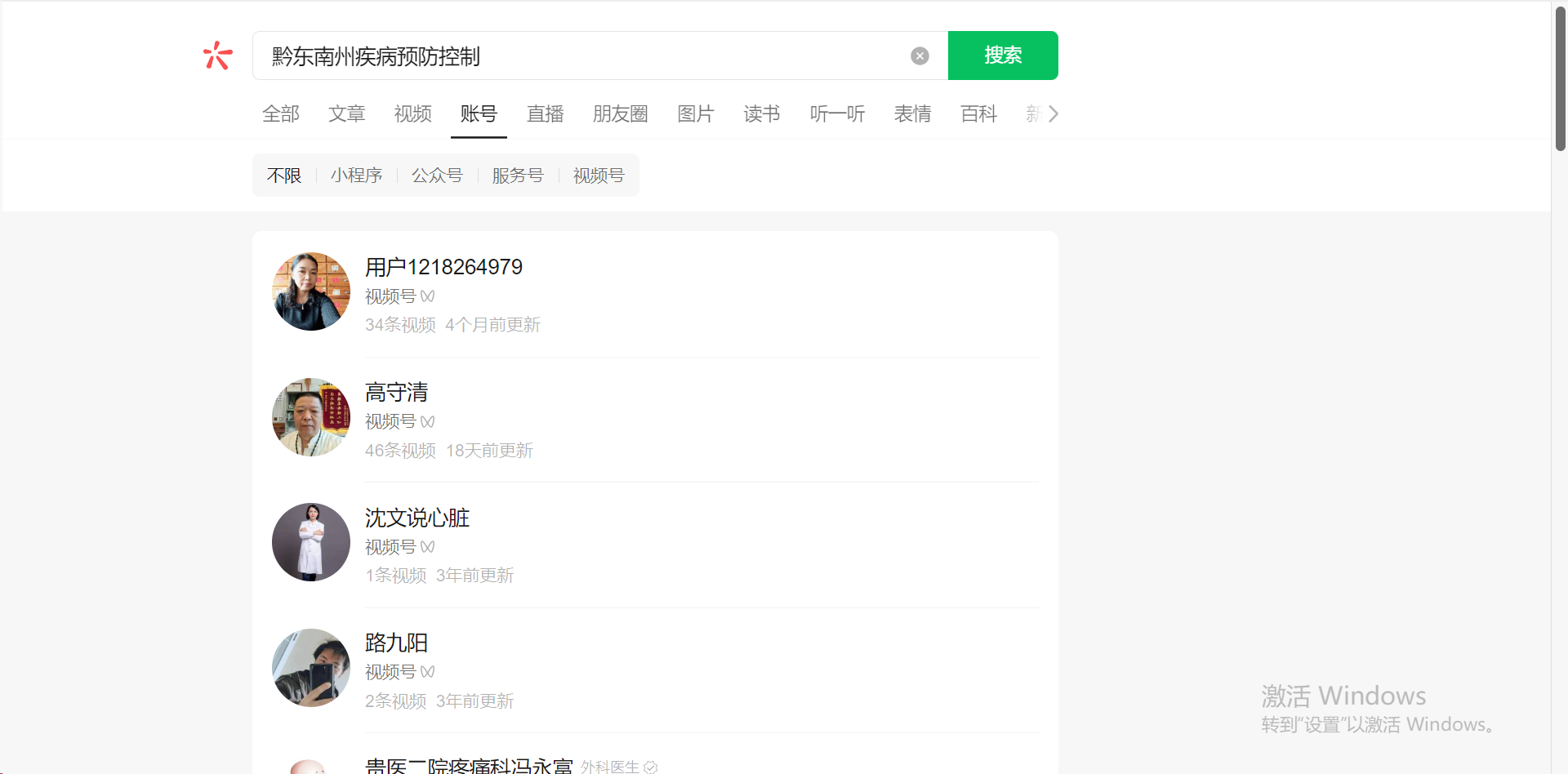Switch to the 文章 tab

coord(347,113)
